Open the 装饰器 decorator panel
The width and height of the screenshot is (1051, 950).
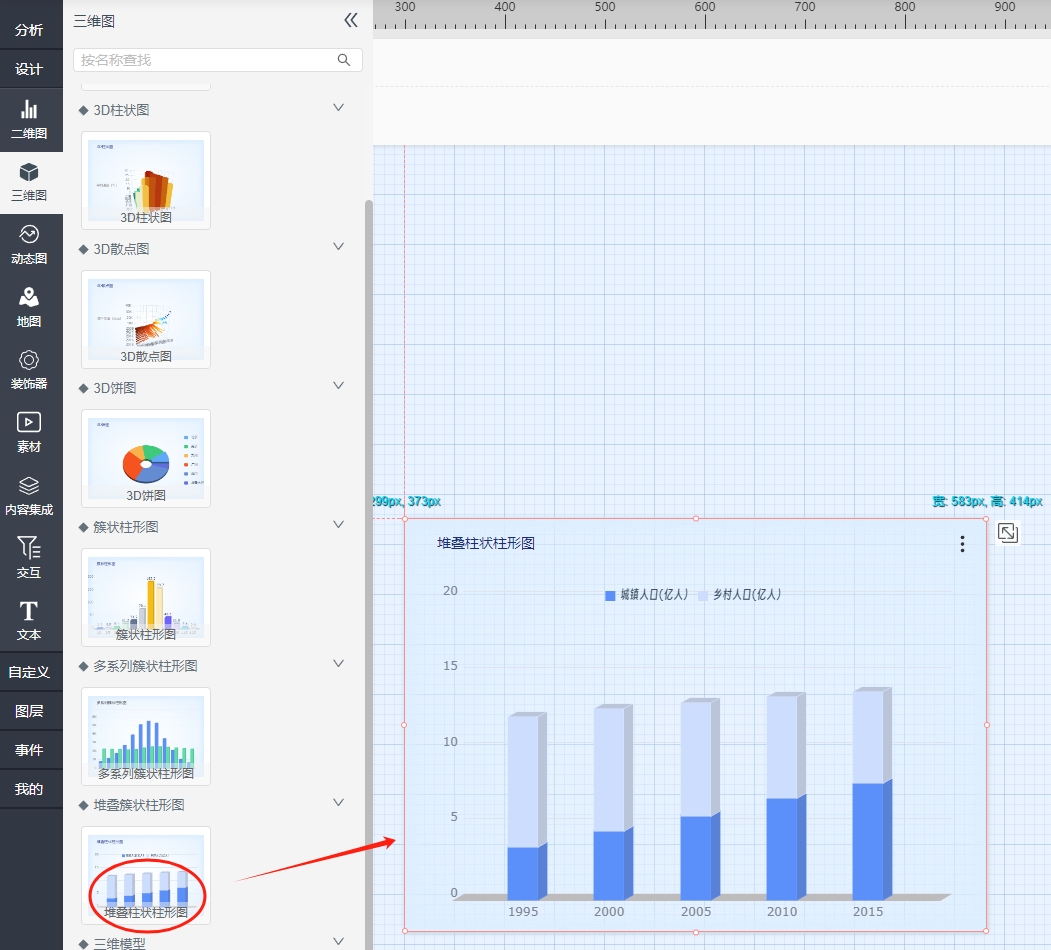(x=29, y=370)
